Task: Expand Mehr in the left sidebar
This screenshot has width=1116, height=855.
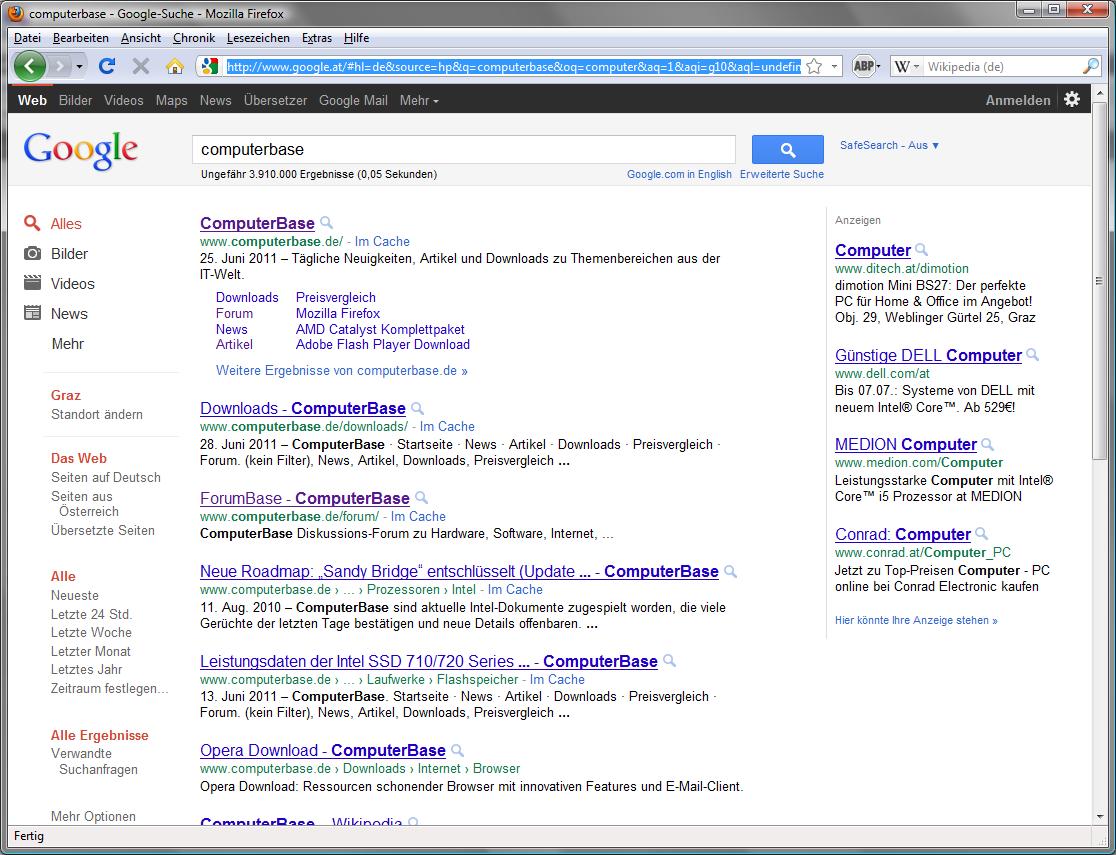Action: tap(68, 344)
